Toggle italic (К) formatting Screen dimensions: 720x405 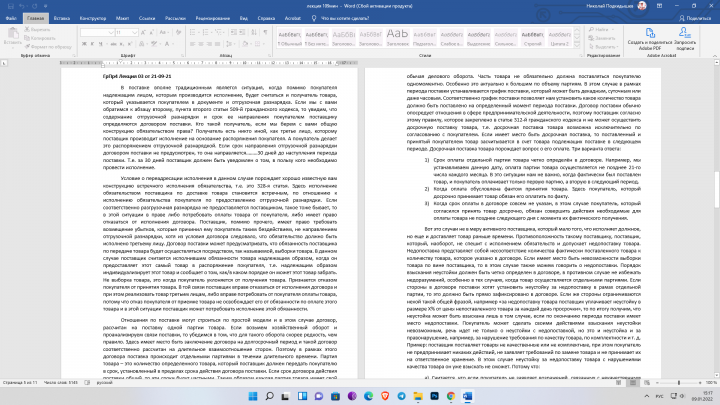click(92, 44)
